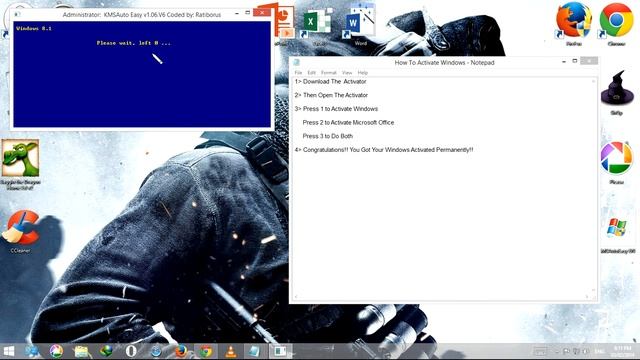The height and width of the screenshot is (360, 640).
Task: Switch to KMSAuto taskbar window icon
Action: click(280, 351)
